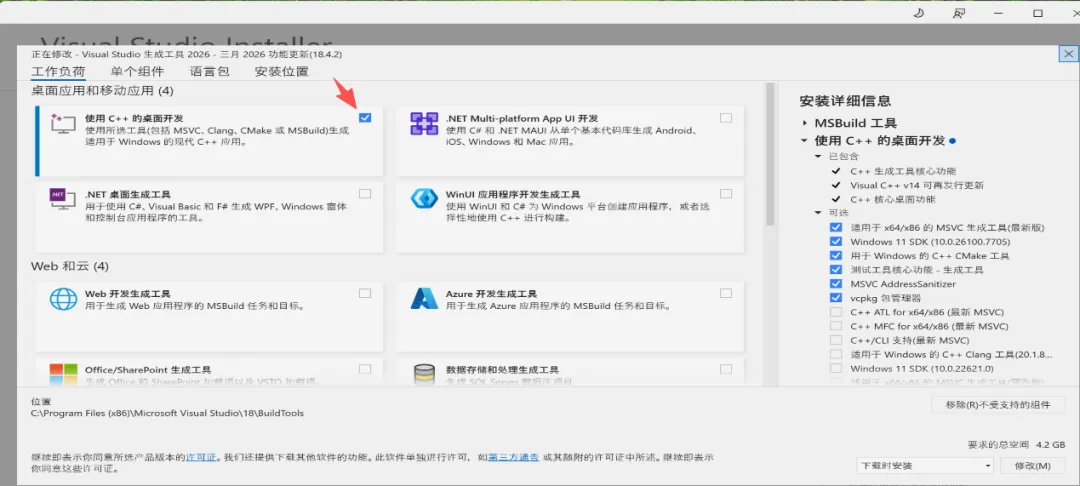Uncheck 用于 Windows 的 C++ CMake 工具
Image resolution: width=1080 pixels, height=486 pixels.
836,255
